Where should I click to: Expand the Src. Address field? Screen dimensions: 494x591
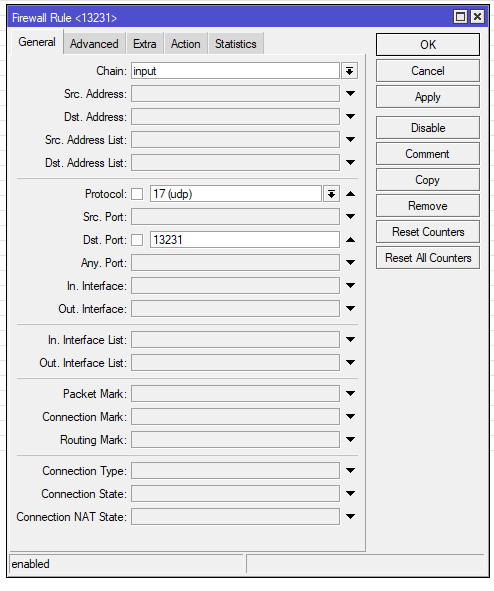[350, 93]
